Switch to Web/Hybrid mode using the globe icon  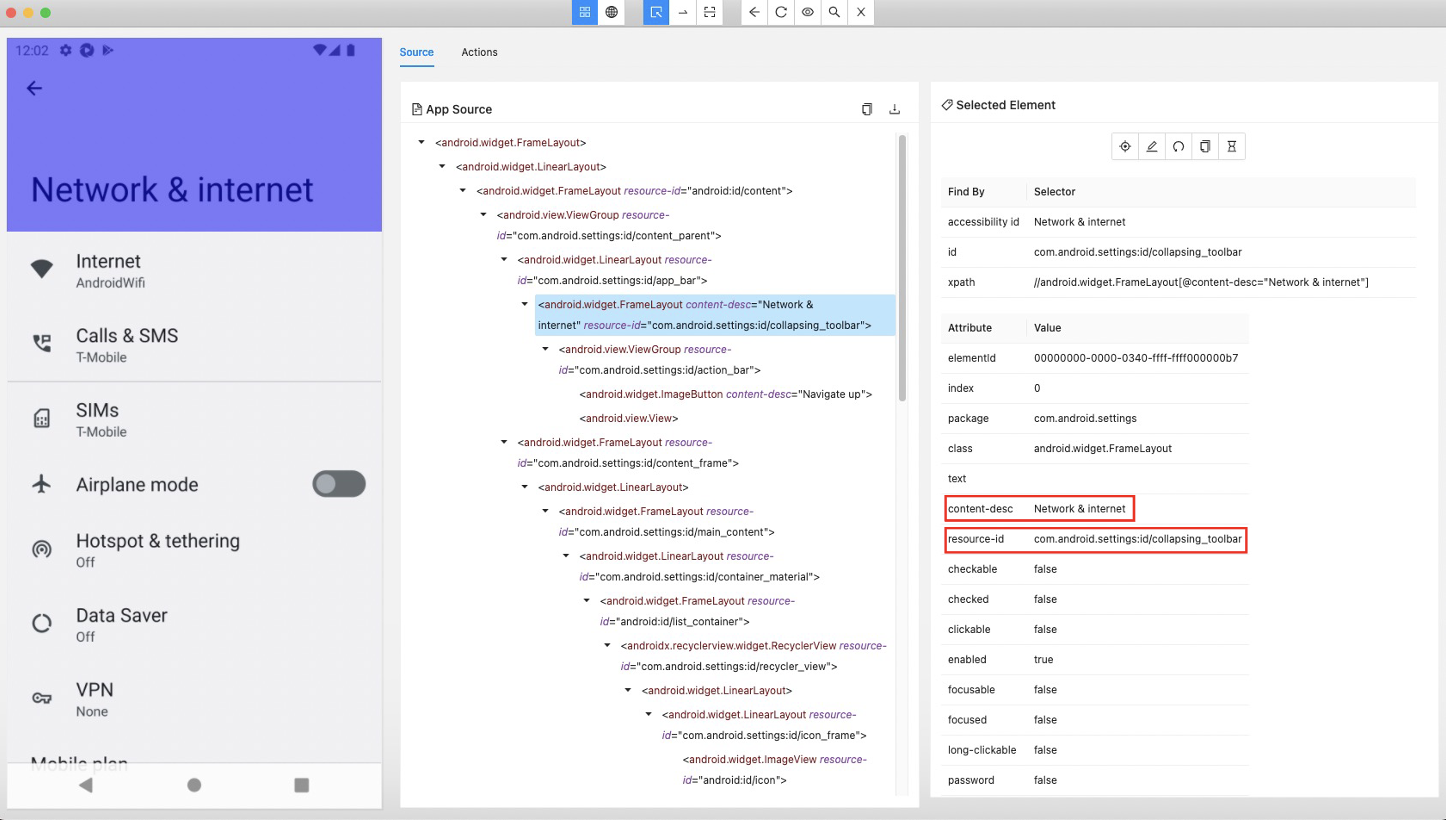[x=611, y=12]
